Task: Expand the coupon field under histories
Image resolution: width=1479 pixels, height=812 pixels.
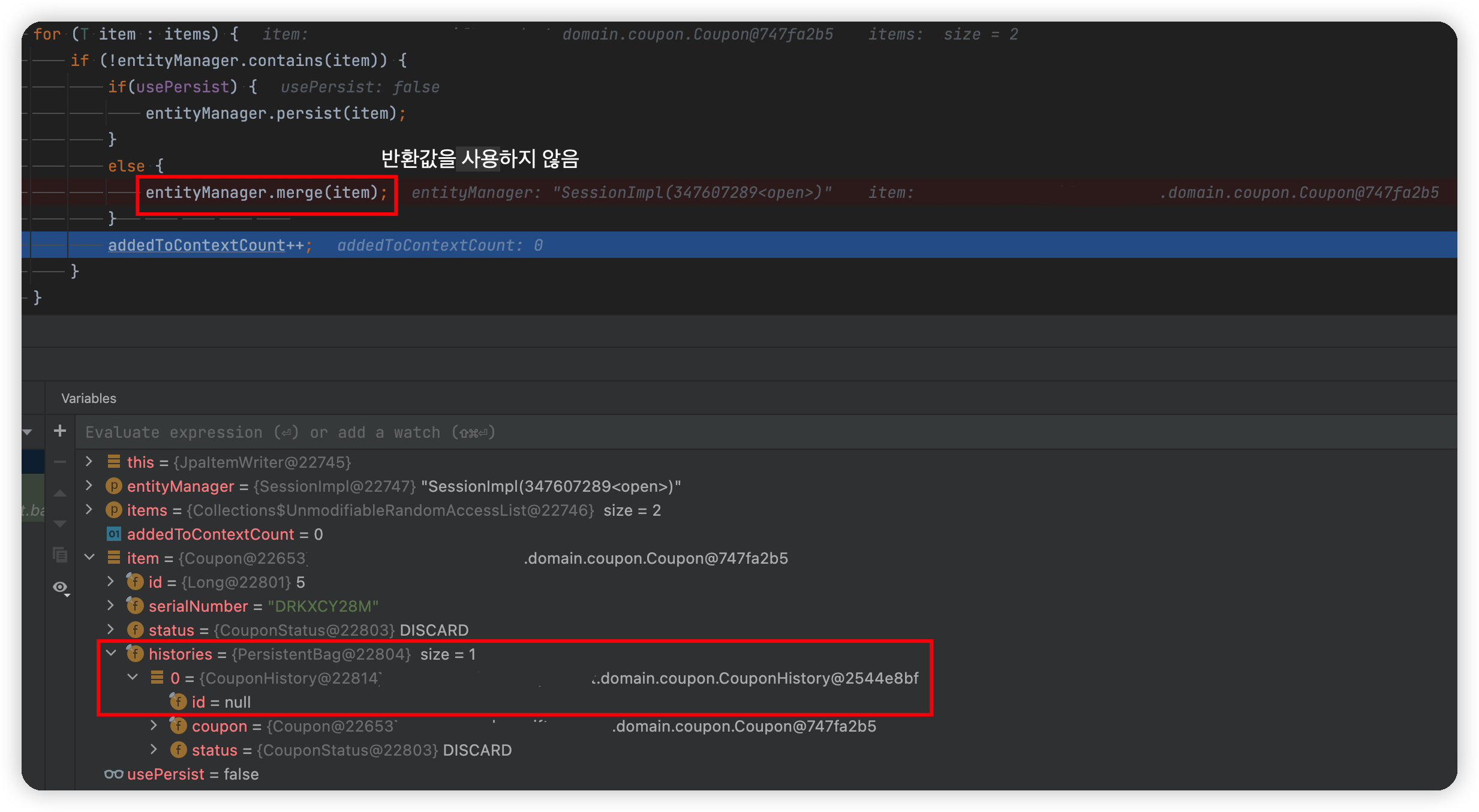Action: click(154, 726)
